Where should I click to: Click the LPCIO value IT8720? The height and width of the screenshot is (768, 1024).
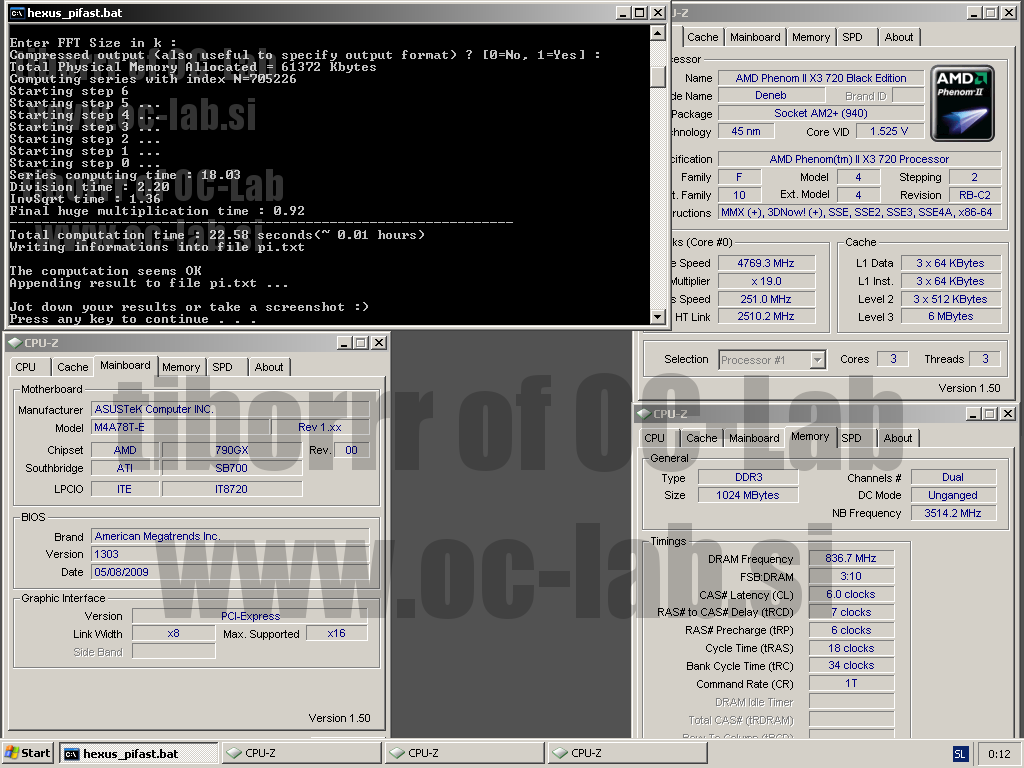pyautogui.click(x=232, y=489)
